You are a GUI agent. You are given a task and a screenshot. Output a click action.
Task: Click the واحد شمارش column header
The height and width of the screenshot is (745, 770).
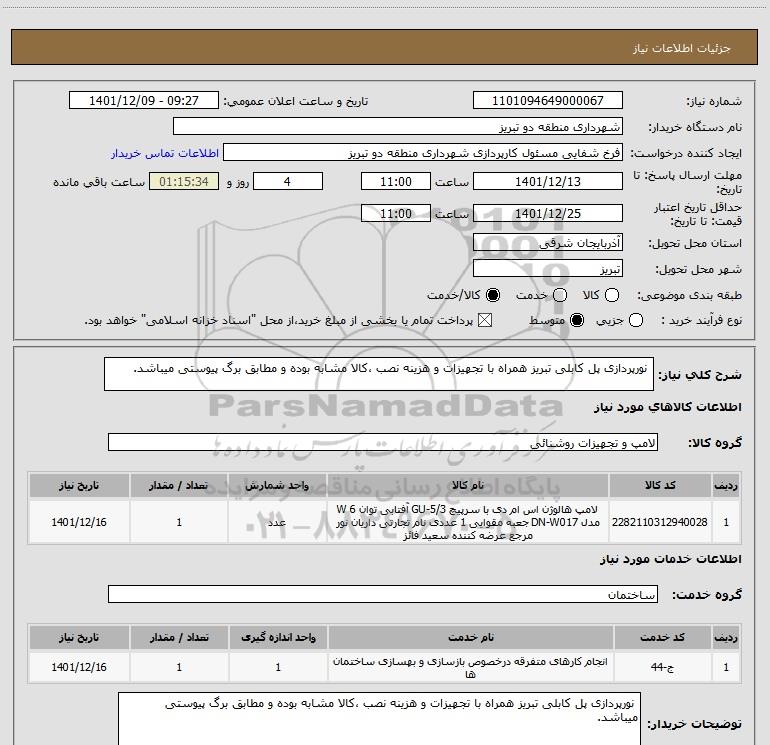277,485
